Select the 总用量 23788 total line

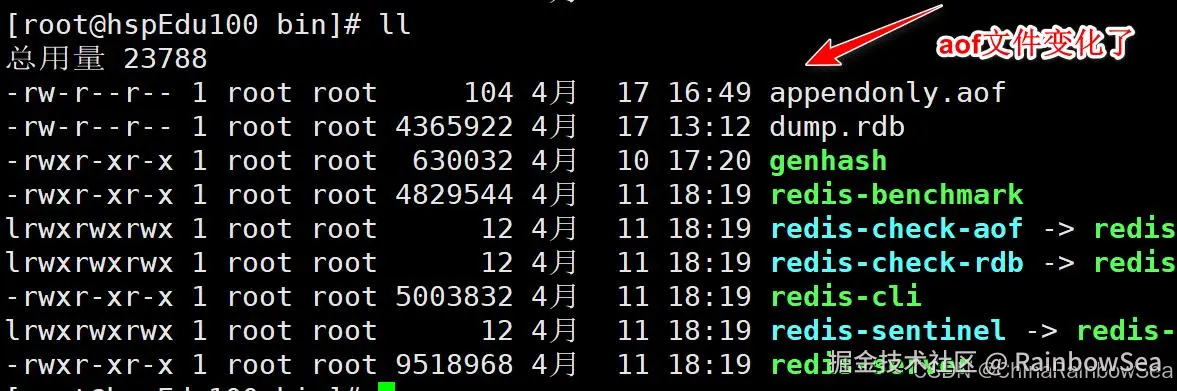pyautogui.click(x=107, y=59)
